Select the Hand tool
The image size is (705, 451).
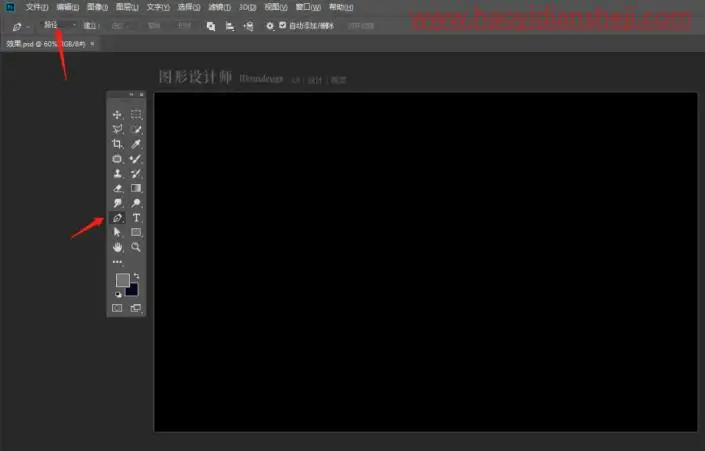click(x=117, y=247)
